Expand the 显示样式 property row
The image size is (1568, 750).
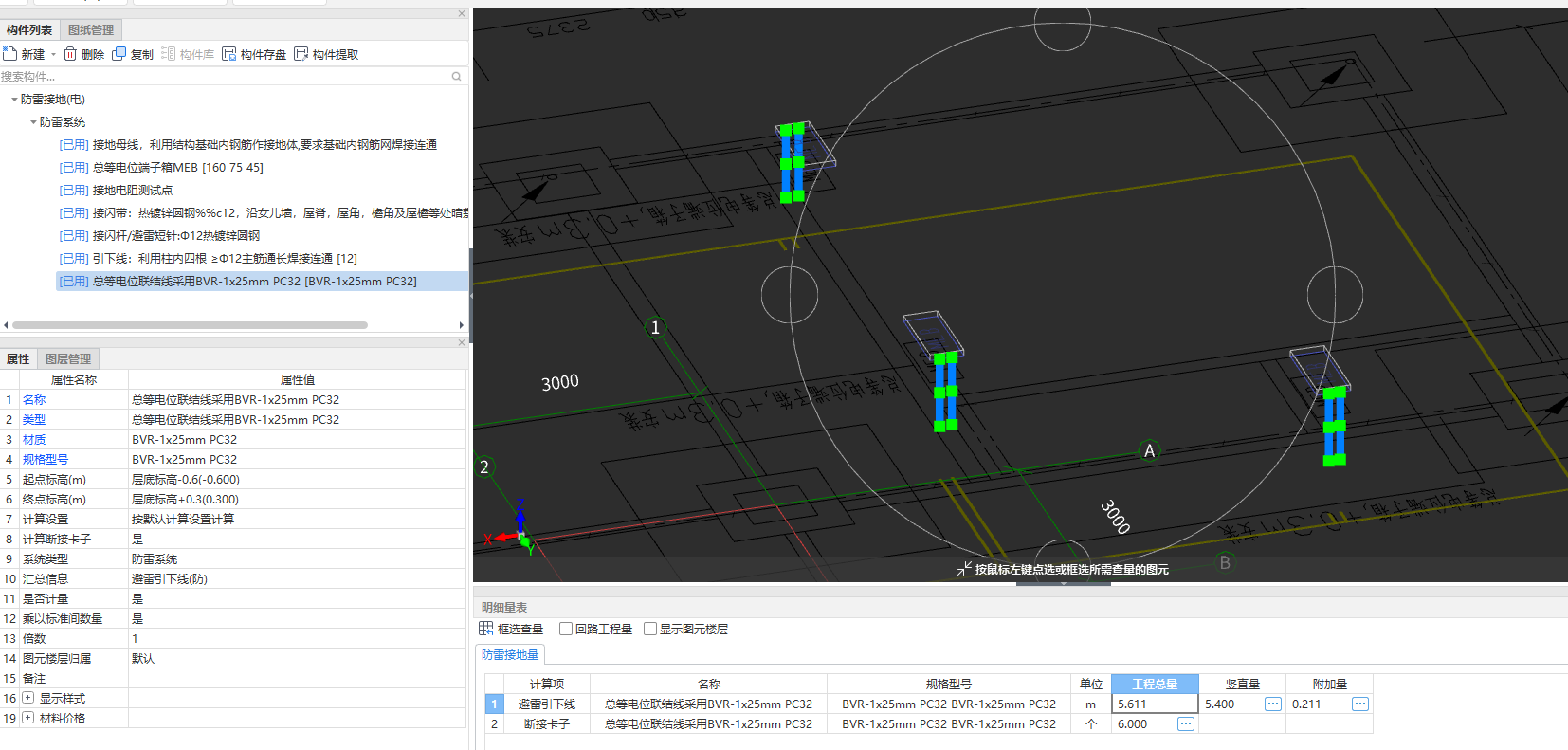27,698
